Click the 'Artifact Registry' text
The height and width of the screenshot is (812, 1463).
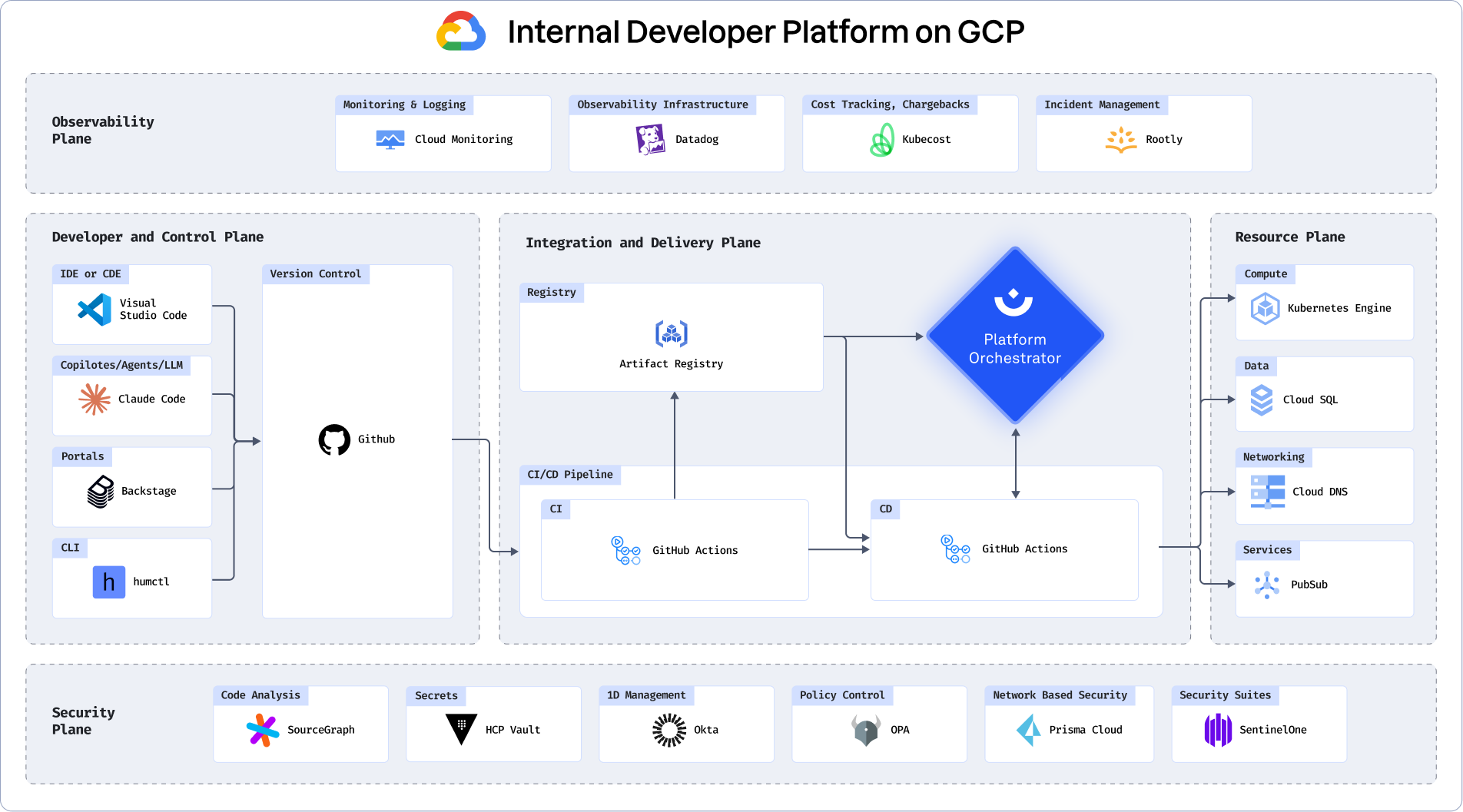[671, 364]
